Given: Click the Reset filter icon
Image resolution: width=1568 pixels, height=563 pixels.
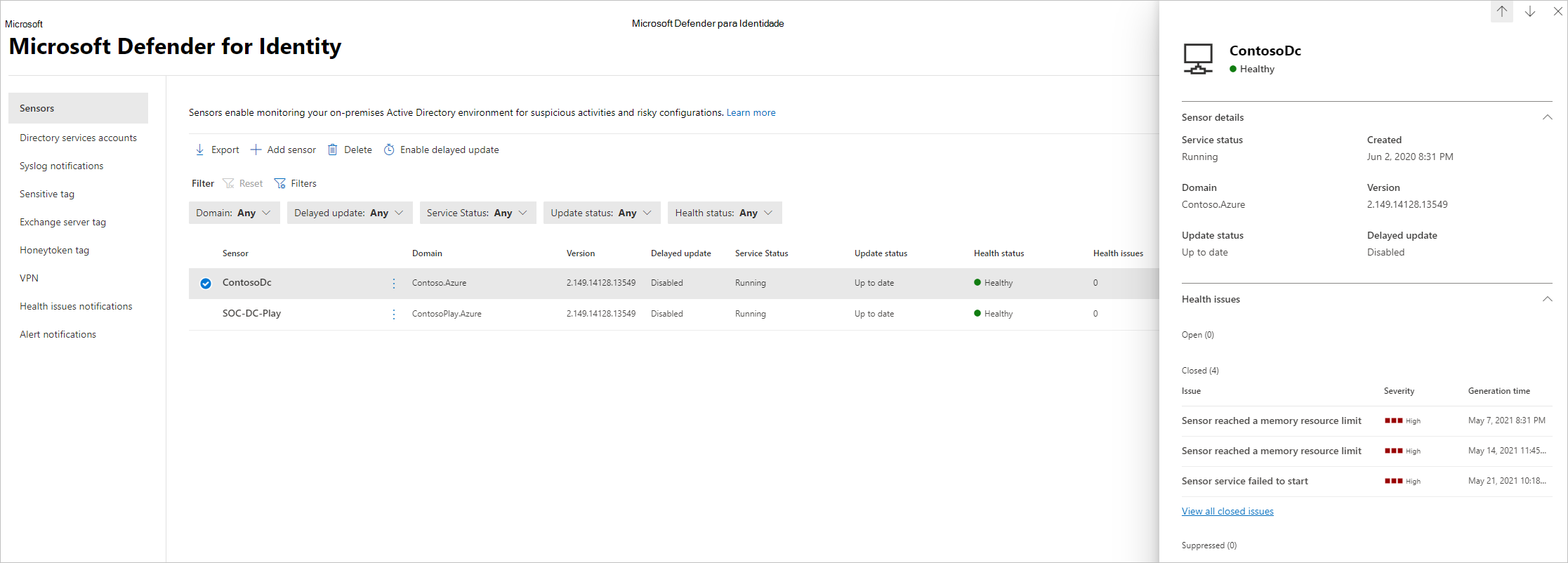Looking at the screenshot, I should click(x=228, y=183).
